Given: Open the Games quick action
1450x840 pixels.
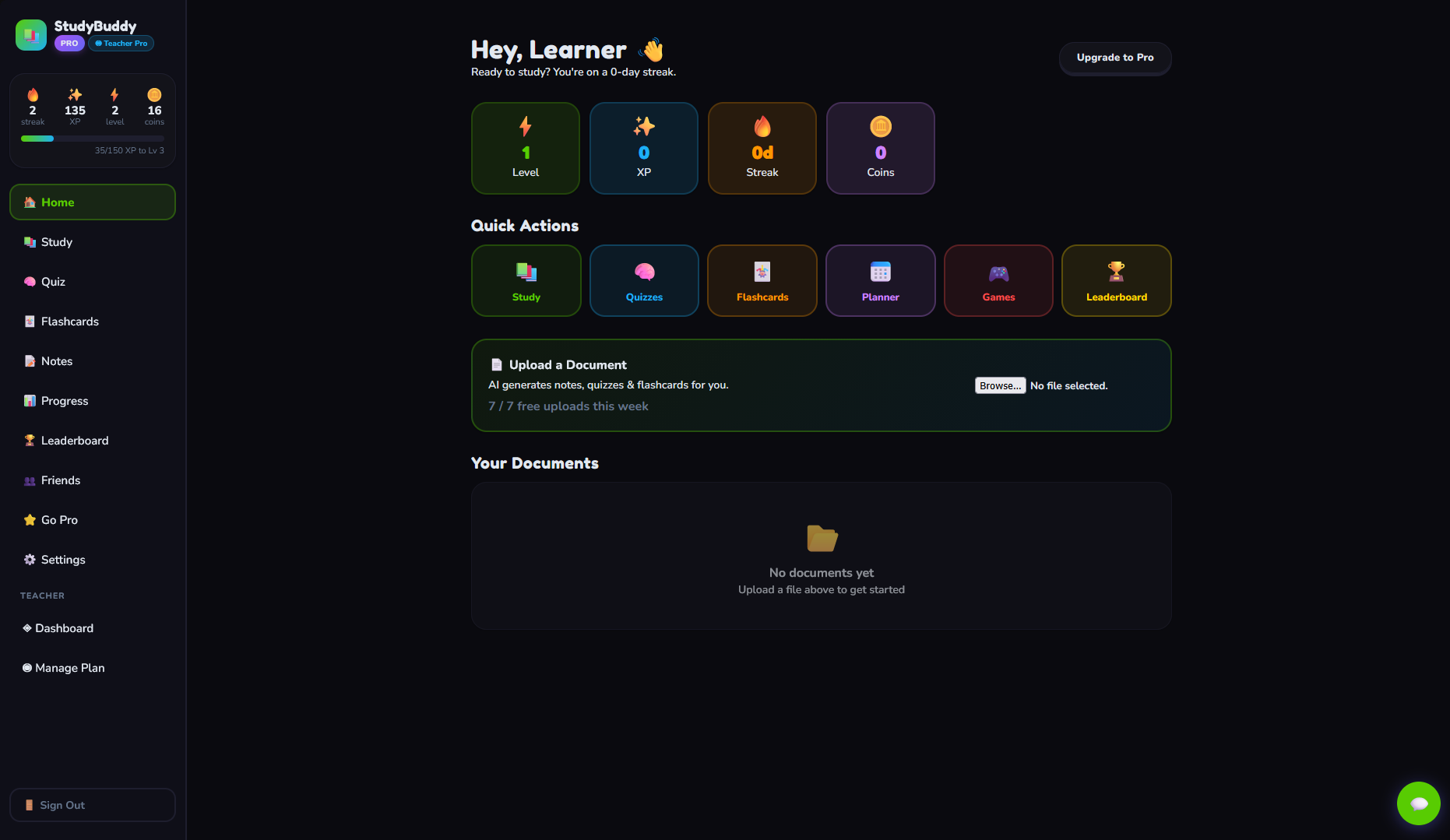Looking at the screenshot, I should [x=998, y=280].
